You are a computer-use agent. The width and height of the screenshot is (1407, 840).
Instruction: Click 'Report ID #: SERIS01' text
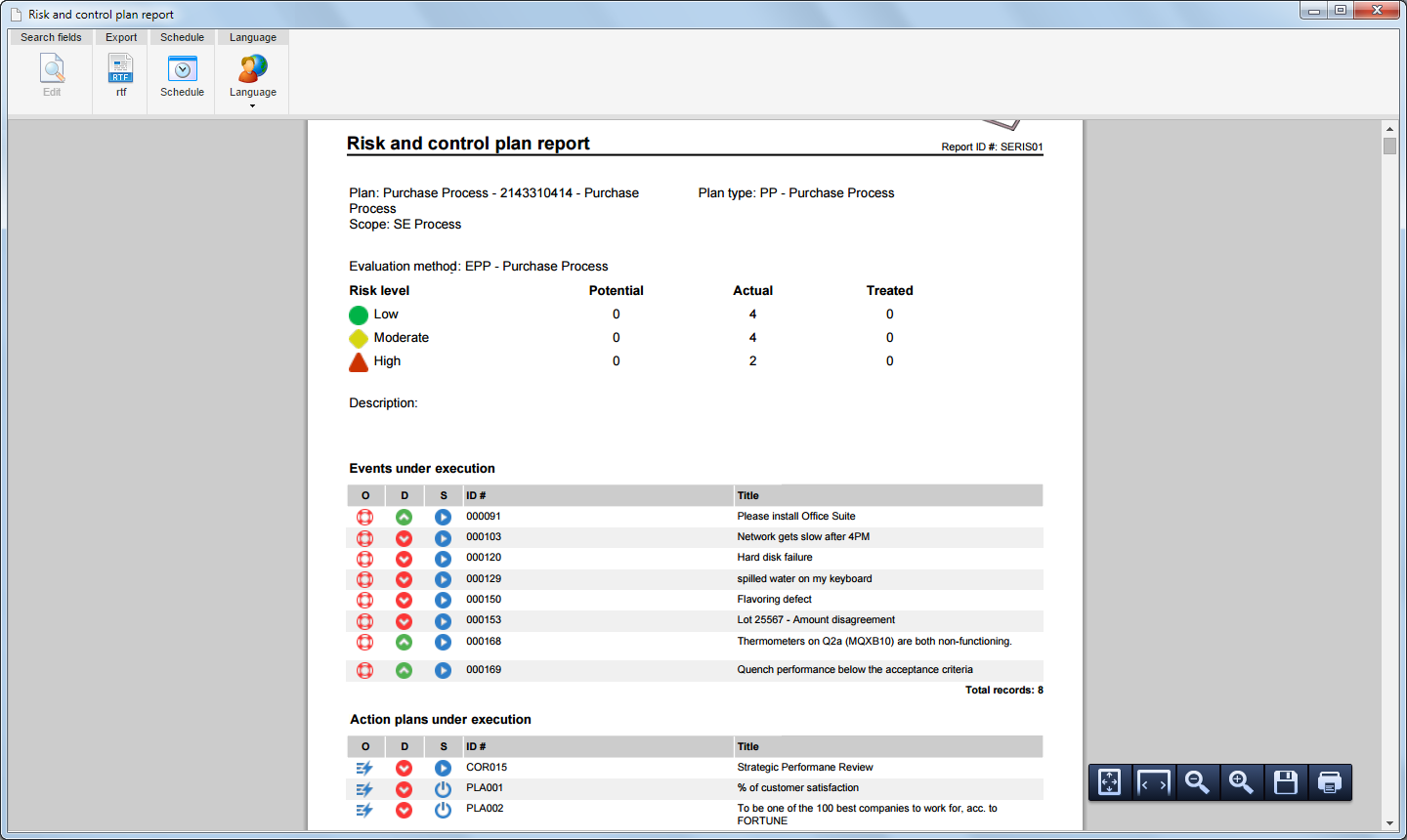pyautogui.click(x=992, y=147)
